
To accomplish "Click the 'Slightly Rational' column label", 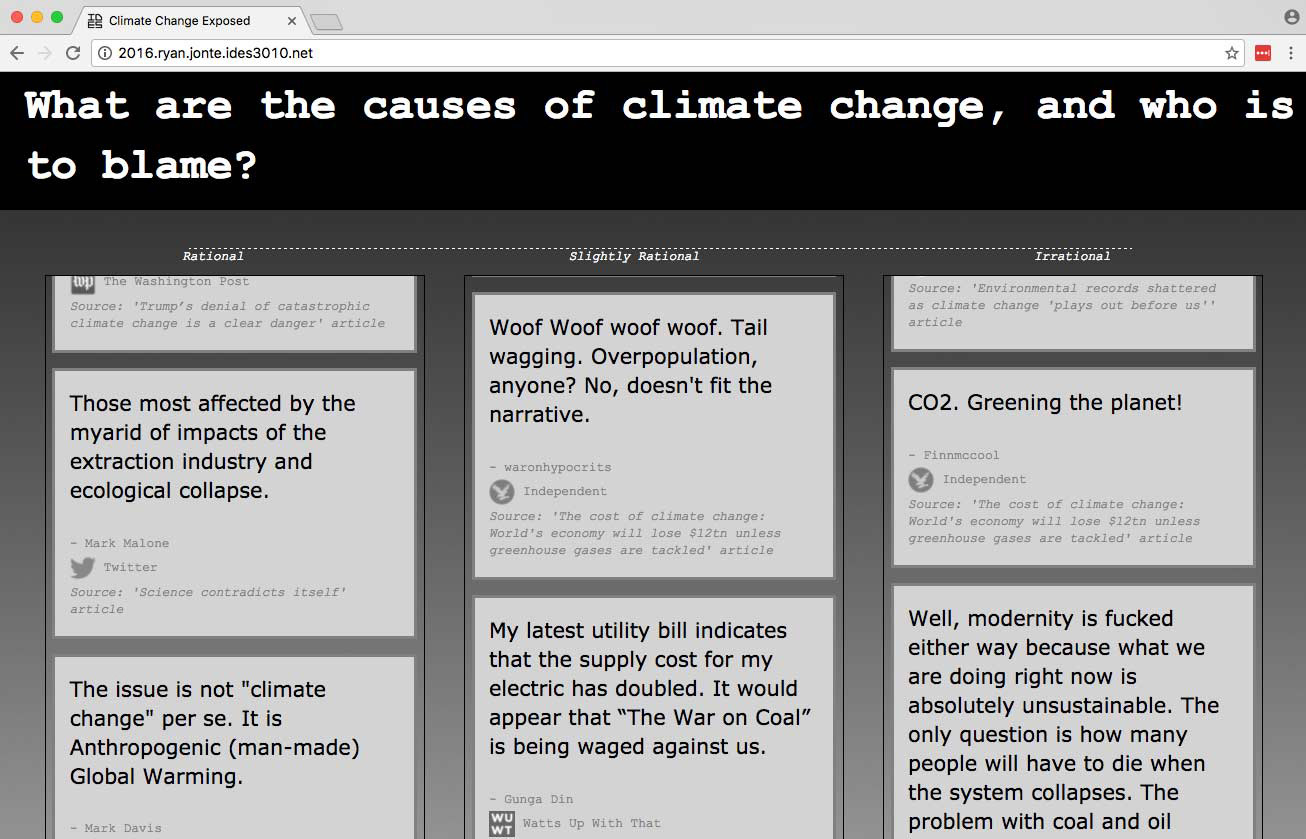I will [x=634, y=256].
